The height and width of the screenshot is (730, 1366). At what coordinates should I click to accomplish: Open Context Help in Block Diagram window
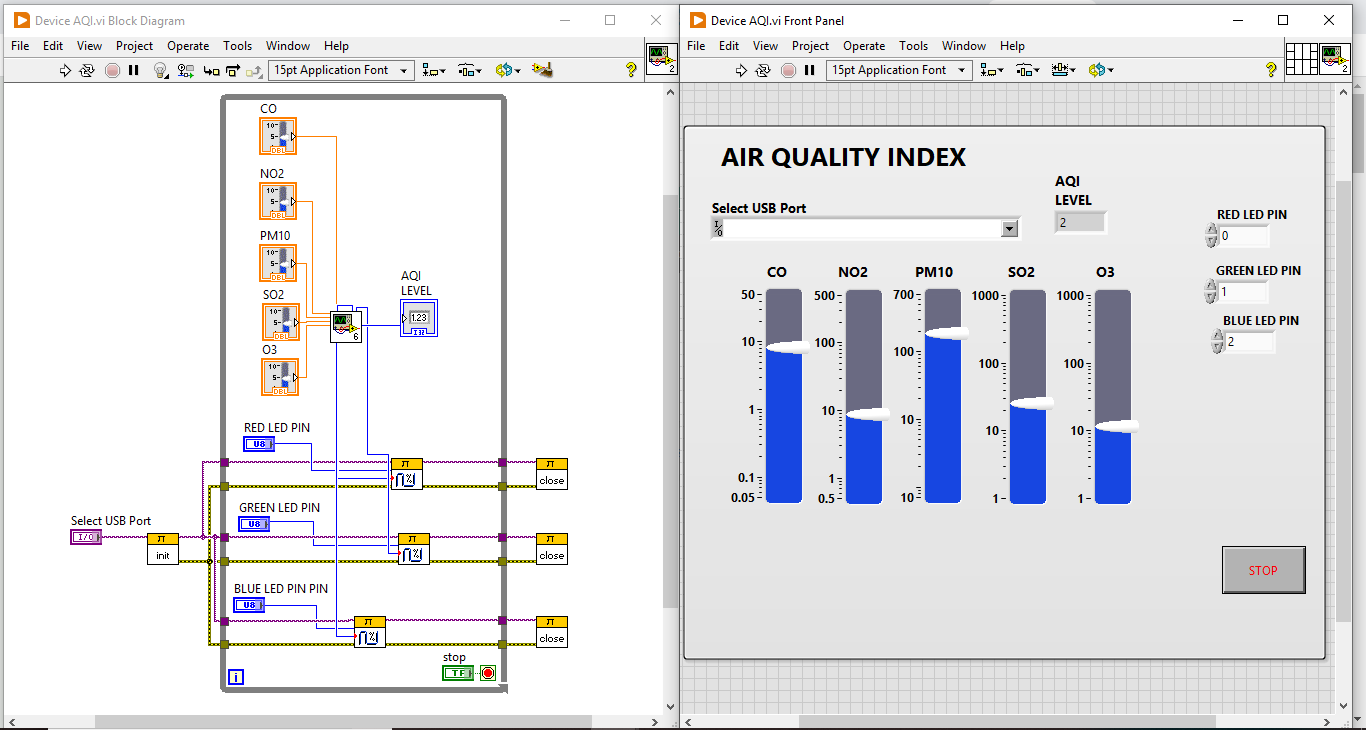pyautogui.click(x=631, y=70)
